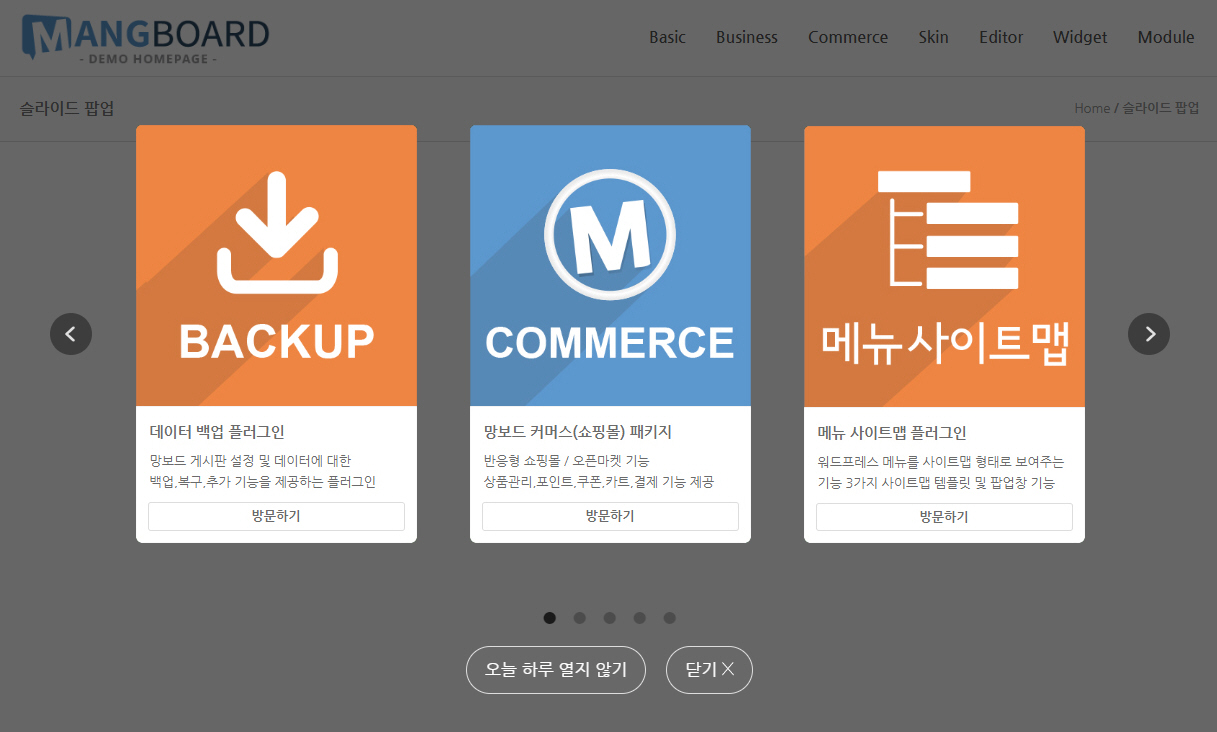Image resolution: width=1217 pixels, height=732 pixels.
Task: Click the 메뉴사이트맵 card image
Action: point(944,266)
